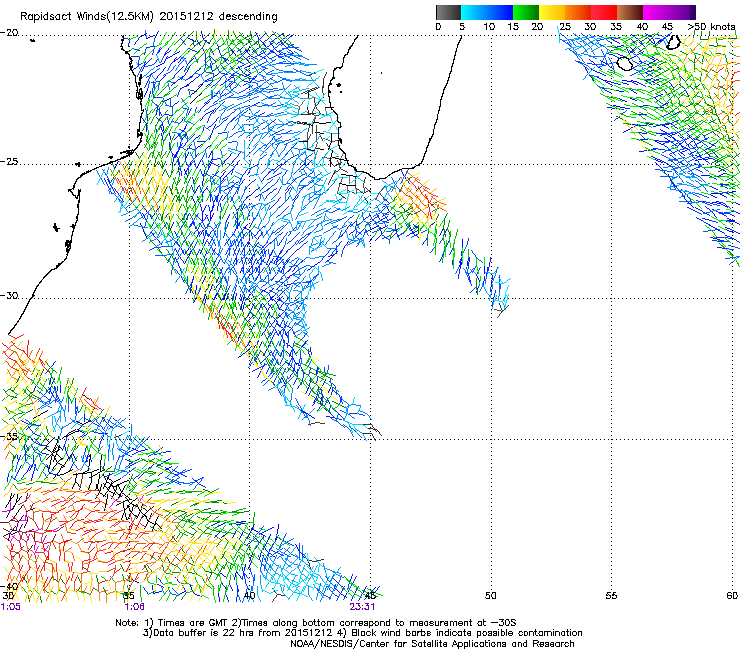The image size is (740, 650).
Task: Click the red 30-35 knots color bar segment
Action: pyautogui.click(x=604, y=12)
